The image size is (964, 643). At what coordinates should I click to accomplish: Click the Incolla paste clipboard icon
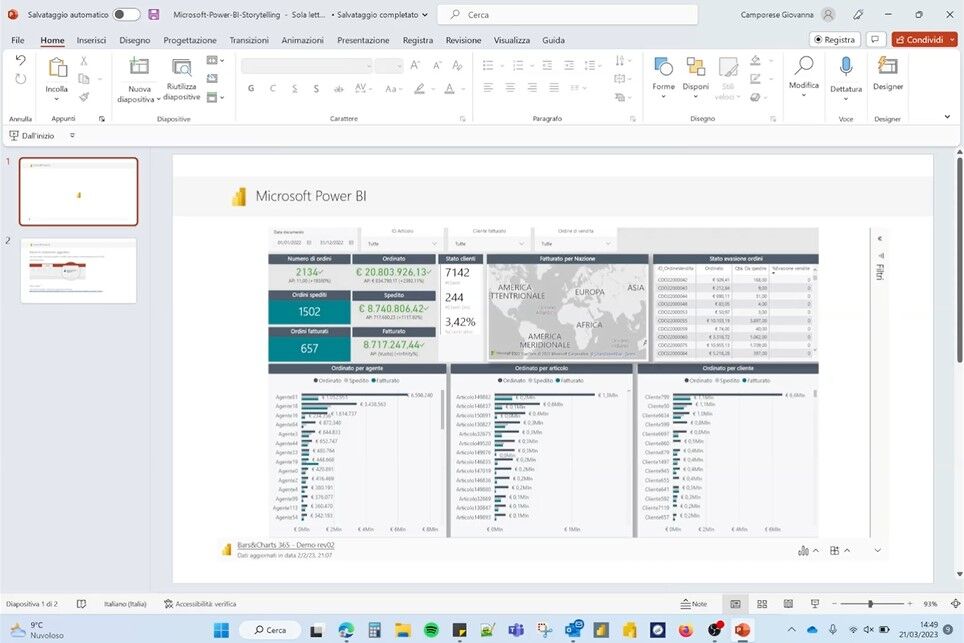pyautogui.click(x=57, y=68)
